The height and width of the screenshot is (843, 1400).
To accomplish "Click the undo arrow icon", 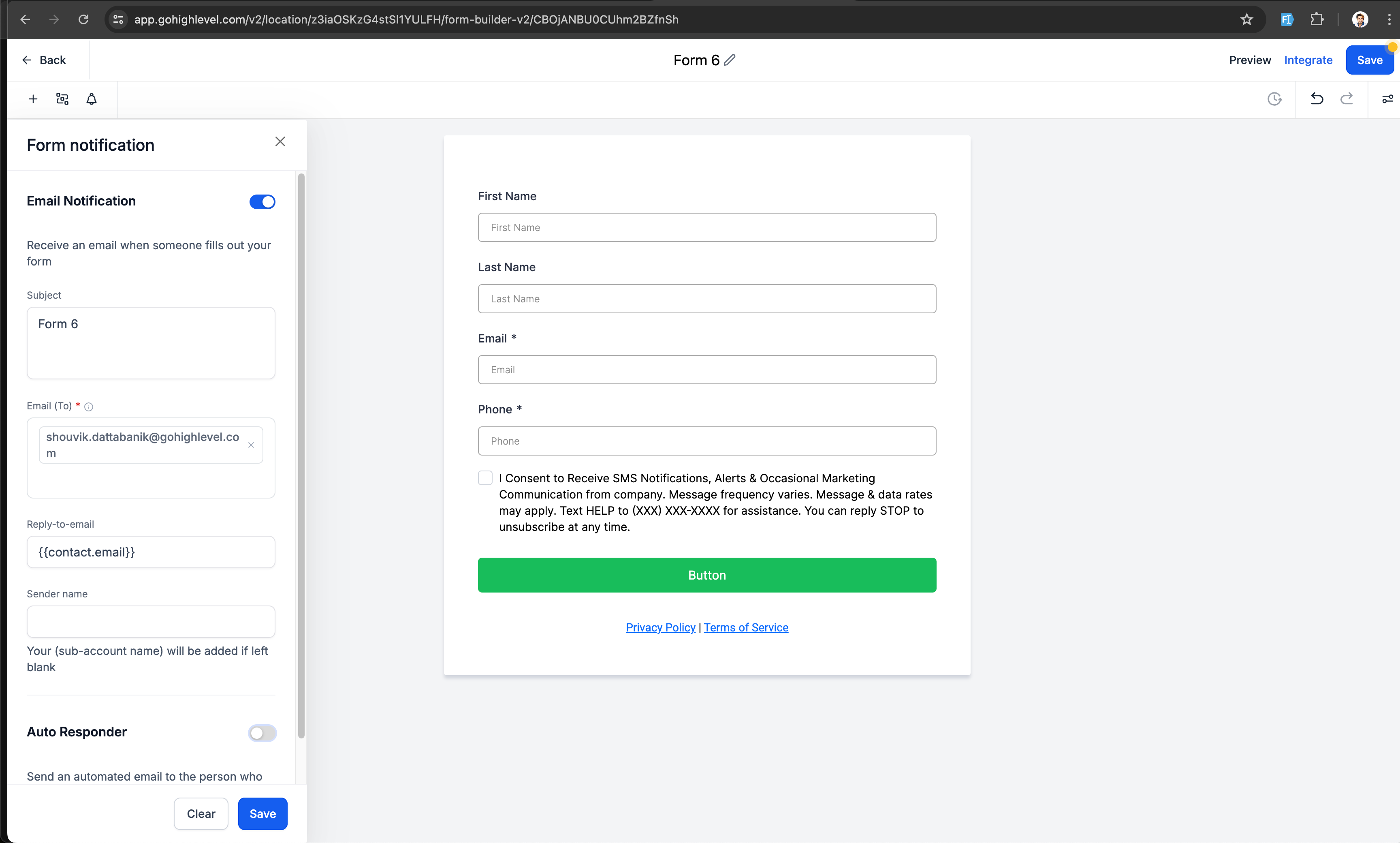I will 1317,99.
